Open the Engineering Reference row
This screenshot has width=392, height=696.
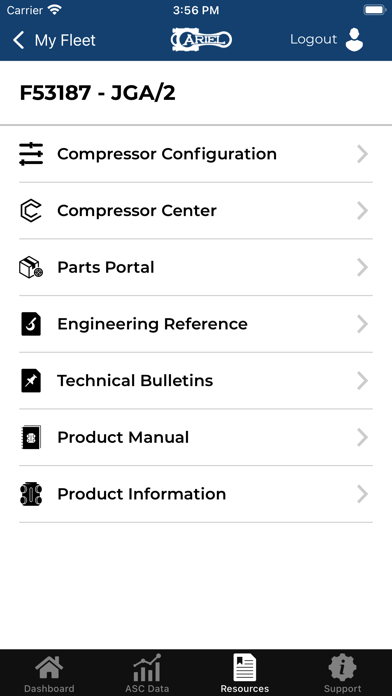pos(196,324)
